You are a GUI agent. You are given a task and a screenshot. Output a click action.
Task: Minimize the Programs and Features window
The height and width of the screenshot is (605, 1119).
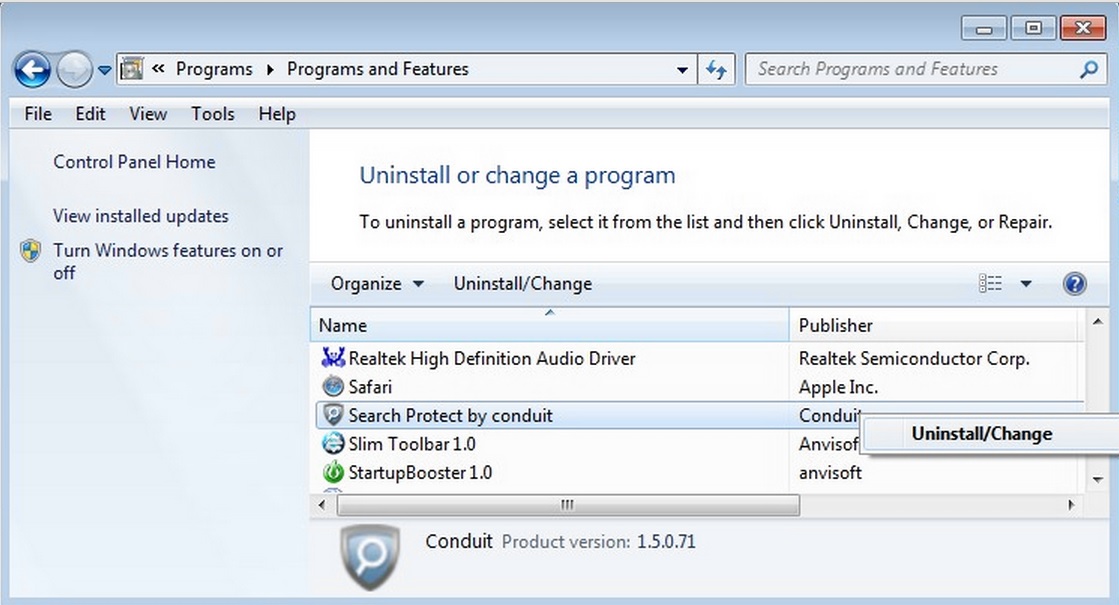tap(984, 29)
